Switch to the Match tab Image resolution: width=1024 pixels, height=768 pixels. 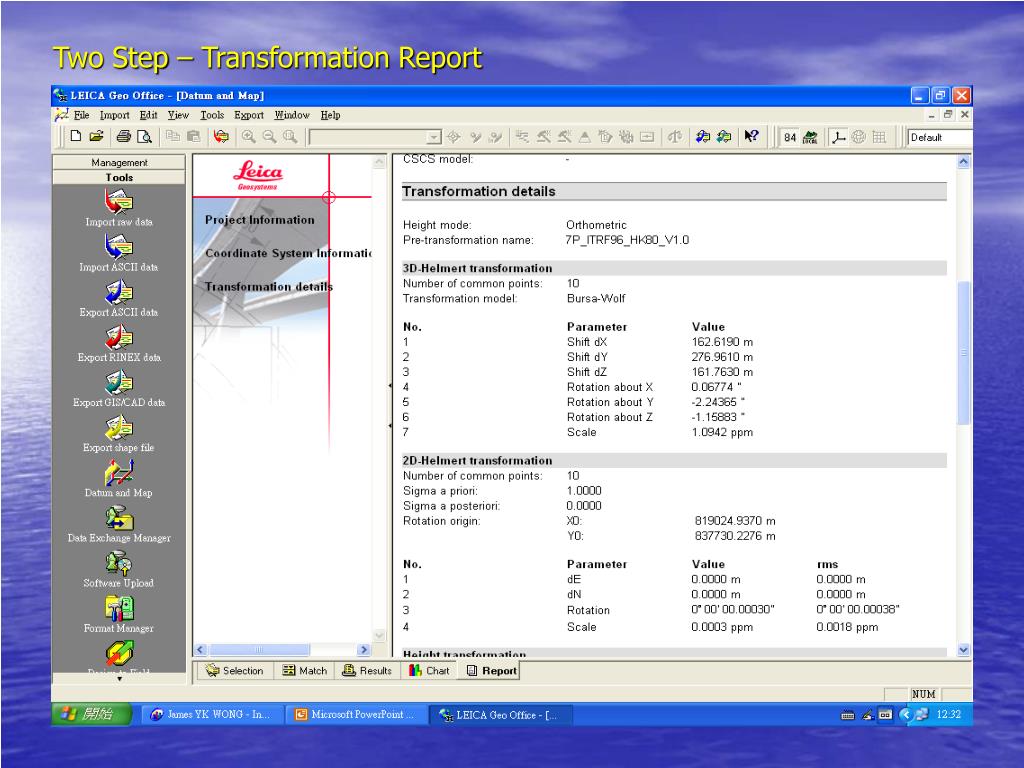[304, 671]
